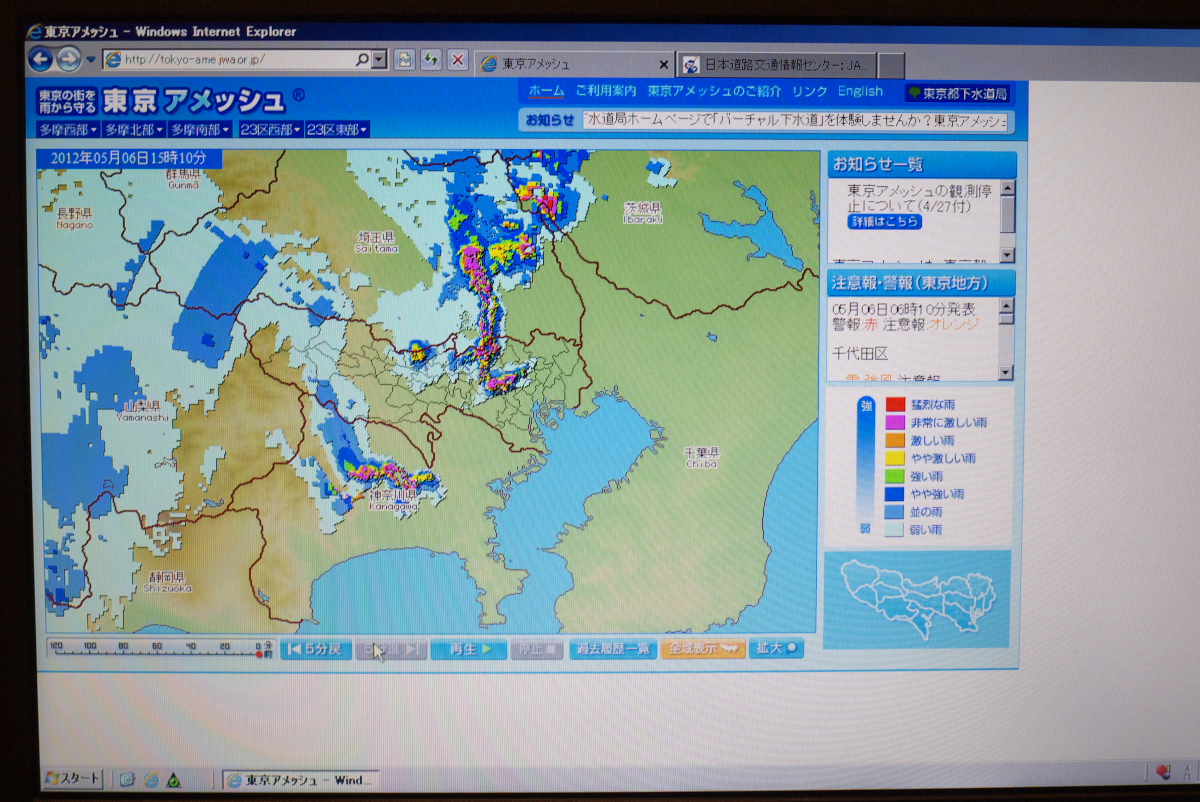
Task: Click the 茨城県 Ibaraki label on map
Action: (x=644, y=213)
